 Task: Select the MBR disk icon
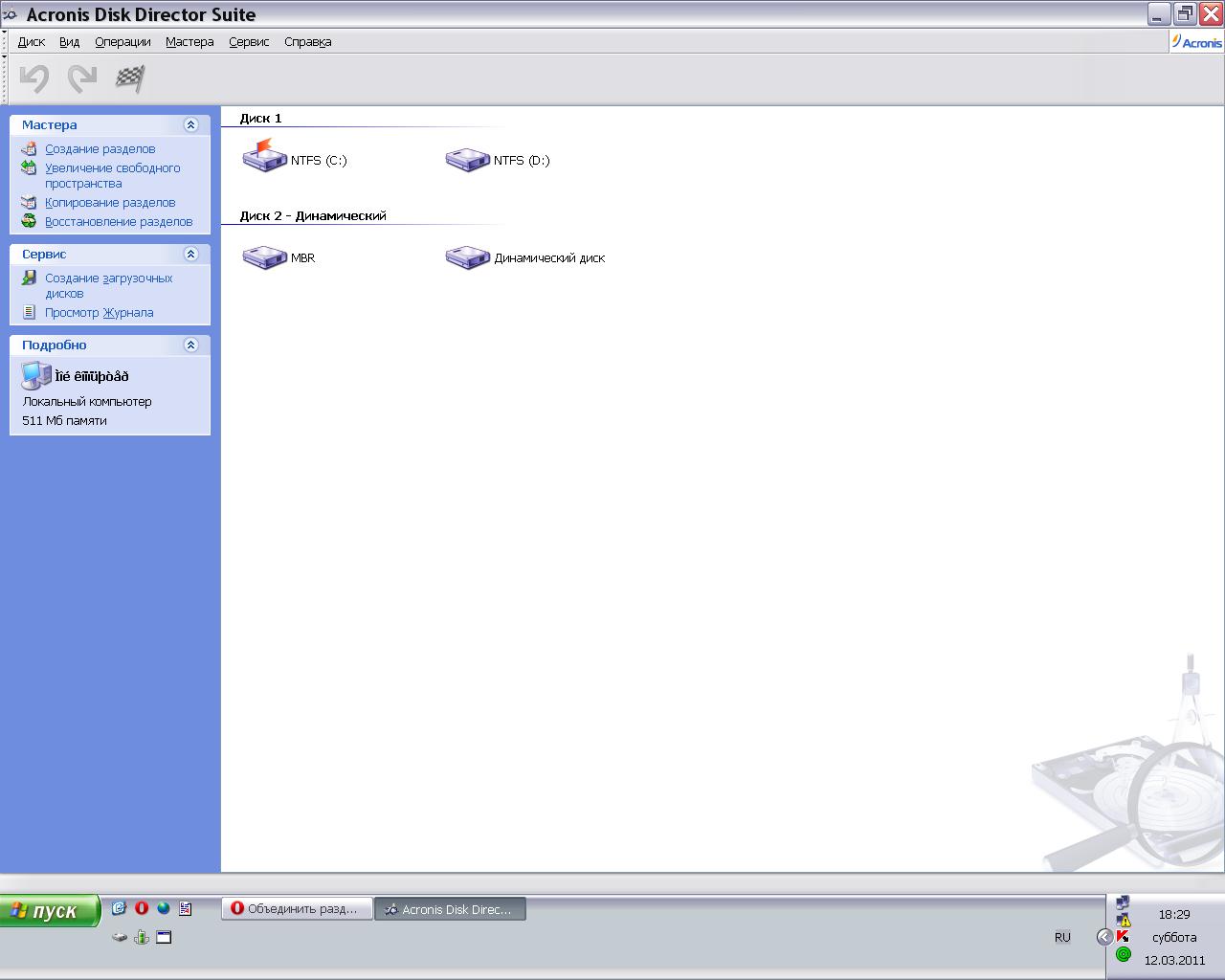click(x=265, y=257)
